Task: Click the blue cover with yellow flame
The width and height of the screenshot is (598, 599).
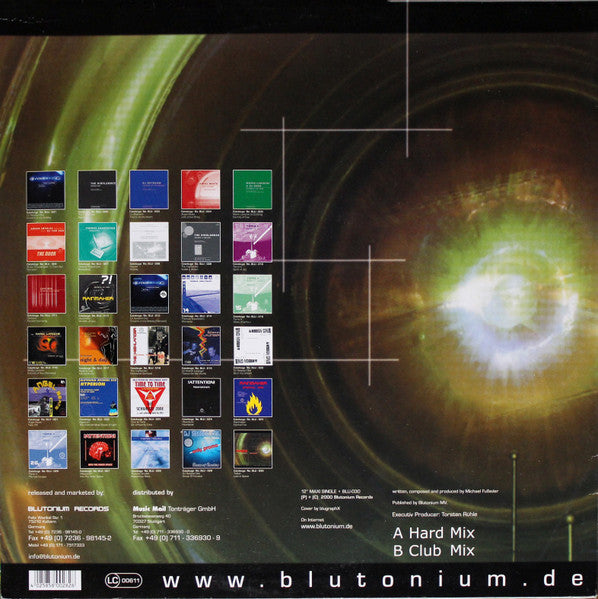Action: (253, 398)
